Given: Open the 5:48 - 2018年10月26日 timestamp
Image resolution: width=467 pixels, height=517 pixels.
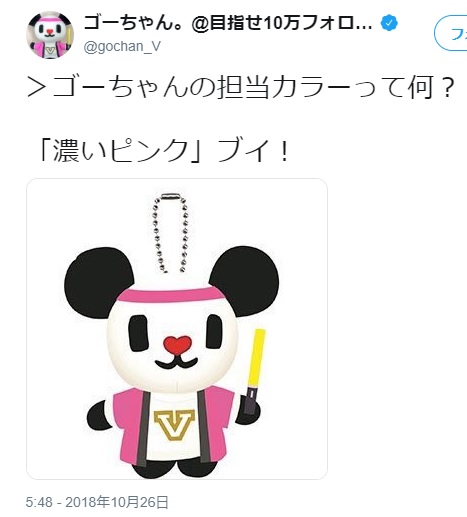Looking at the screenshot, I should coord(97,502).
